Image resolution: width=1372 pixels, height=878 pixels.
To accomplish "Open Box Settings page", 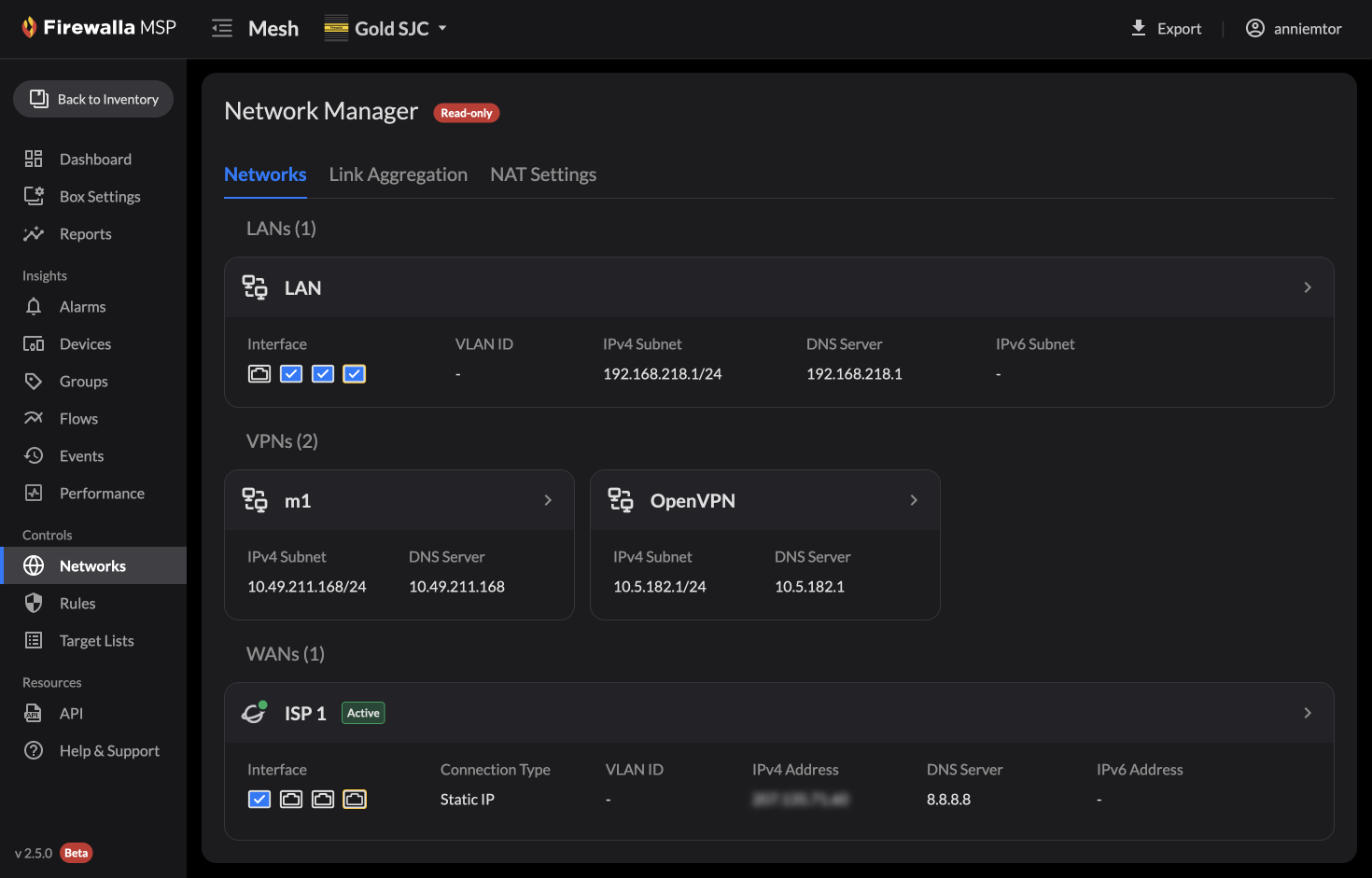I will [x=100, y=197].
